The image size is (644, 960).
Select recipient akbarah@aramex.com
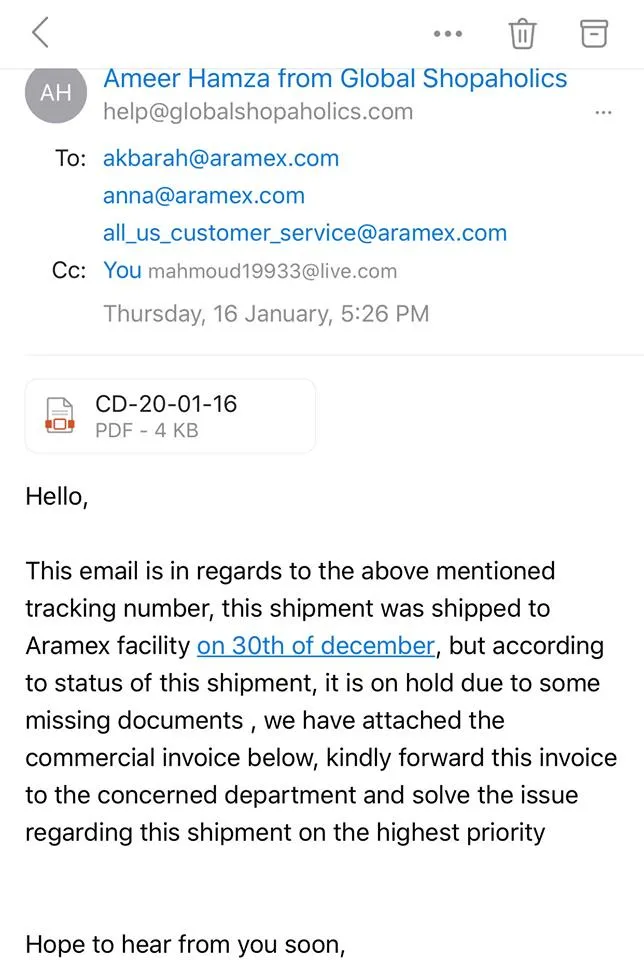pyautogui.click(x=221, y=158)
